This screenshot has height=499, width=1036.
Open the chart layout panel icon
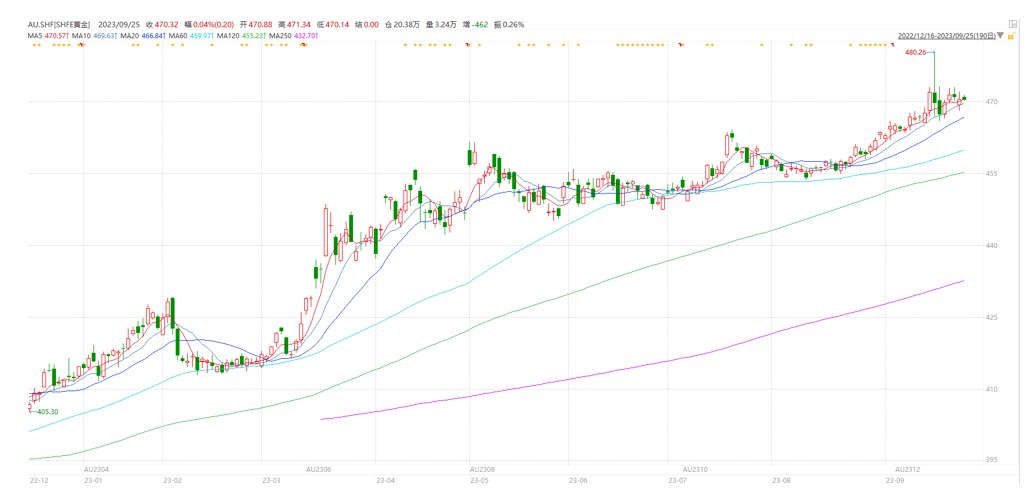(x=1013, y=24)
